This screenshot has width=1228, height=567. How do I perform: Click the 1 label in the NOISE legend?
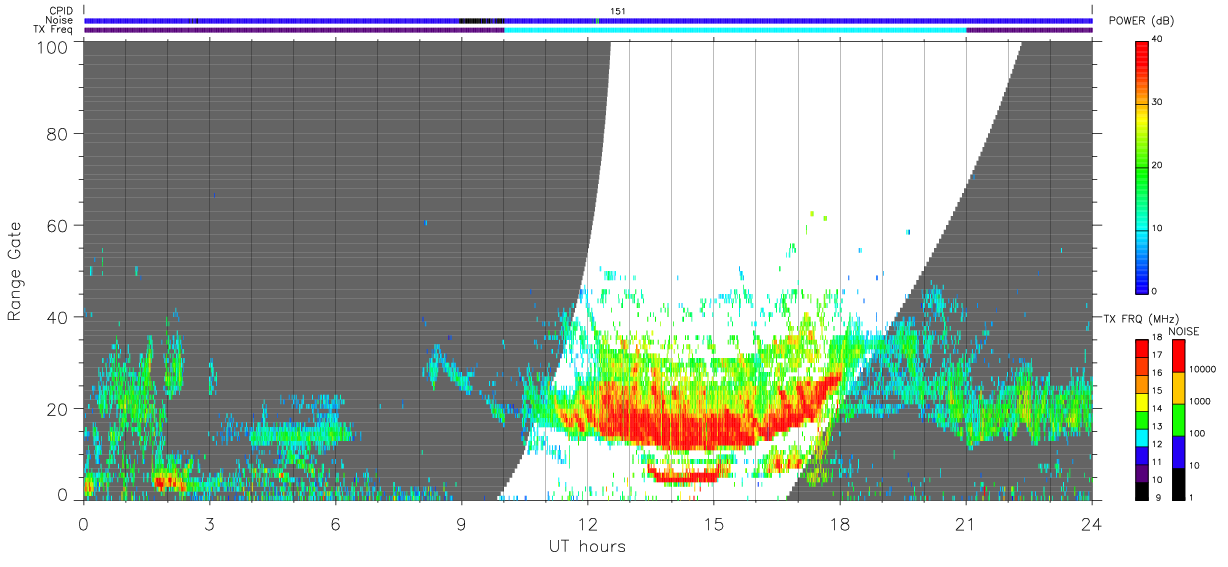[x=1191, y=497]
